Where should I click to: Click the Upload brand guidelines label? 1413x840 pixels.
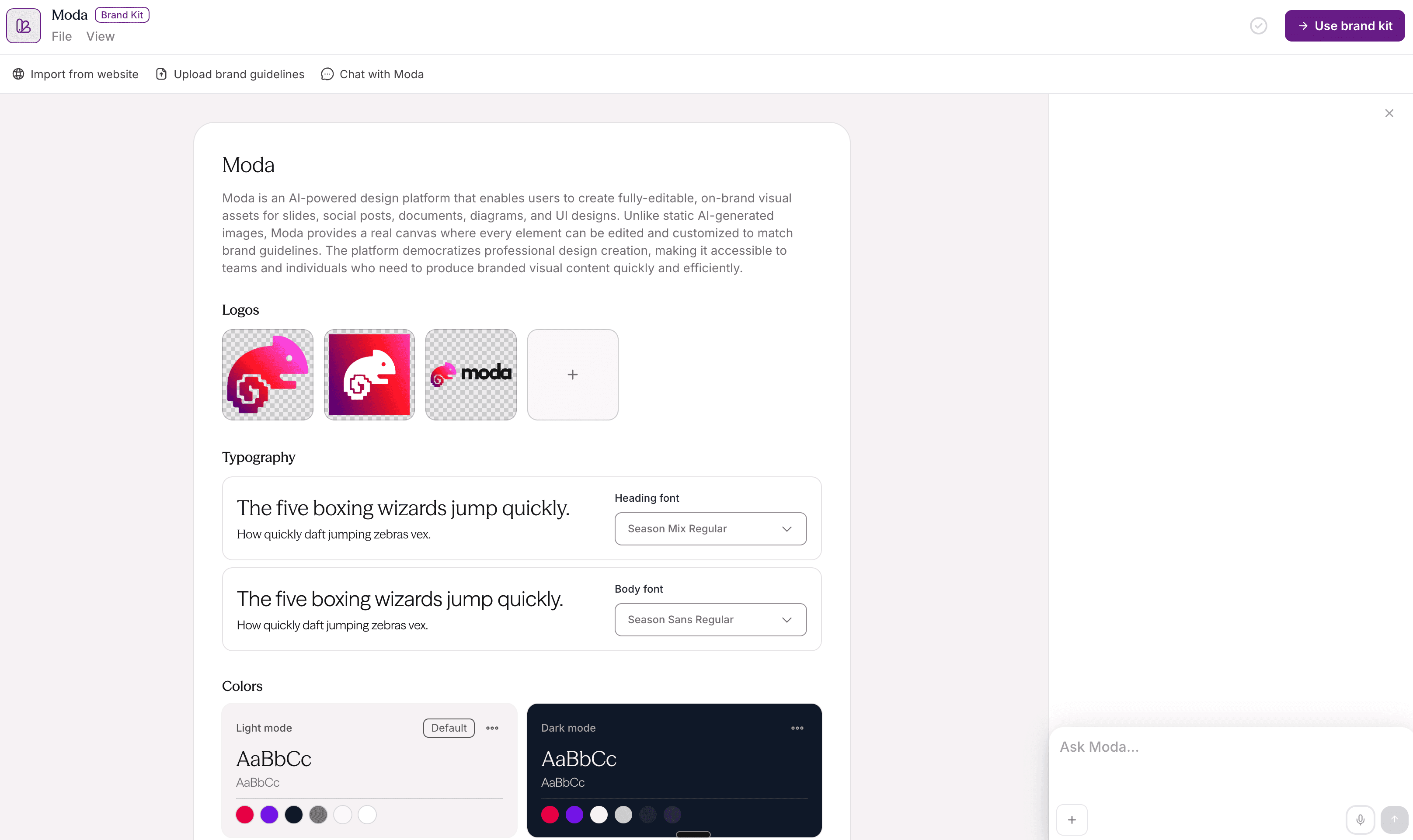(239, 74)
